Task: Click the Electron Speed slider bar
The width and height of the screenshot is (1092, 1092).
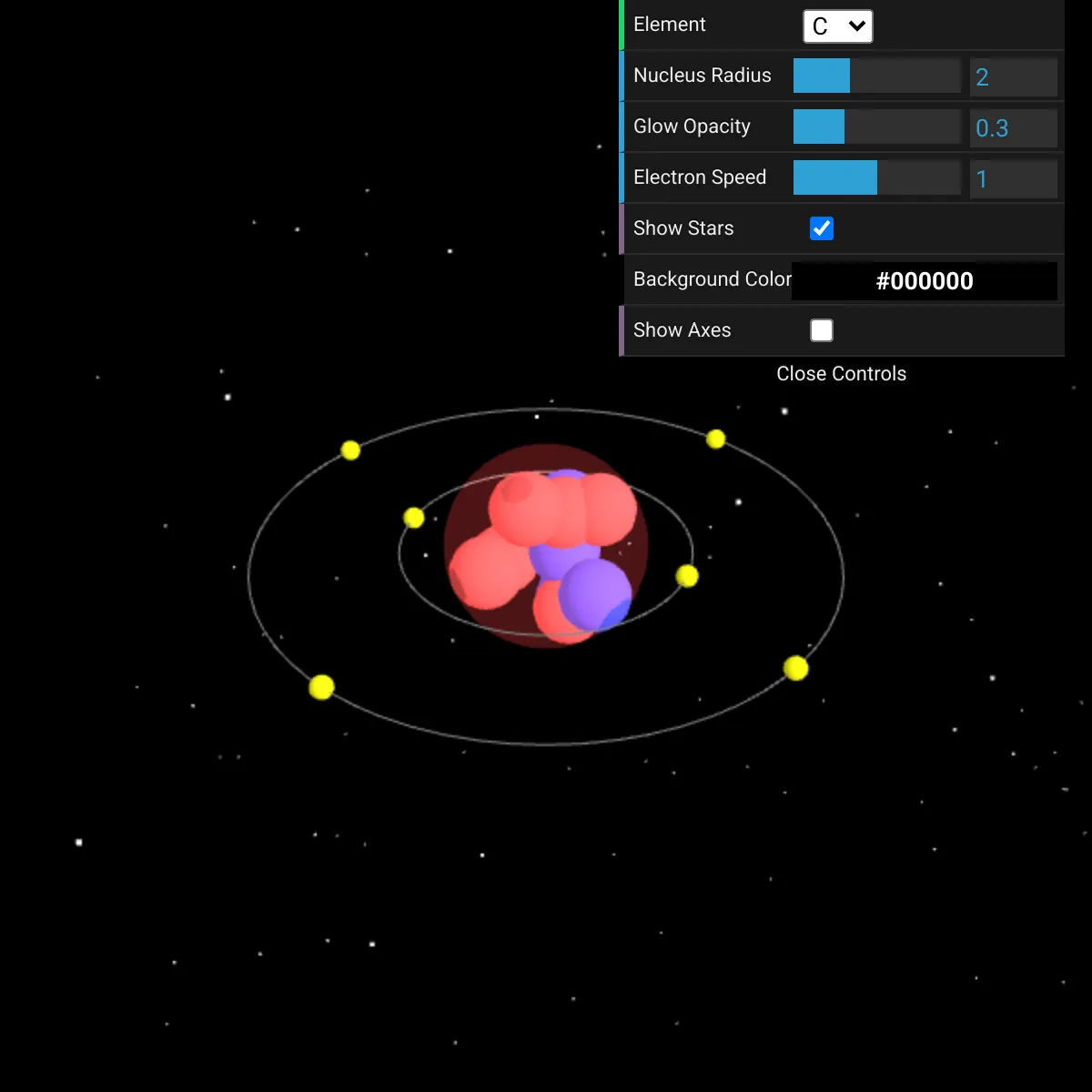Action: click(876, 178)
